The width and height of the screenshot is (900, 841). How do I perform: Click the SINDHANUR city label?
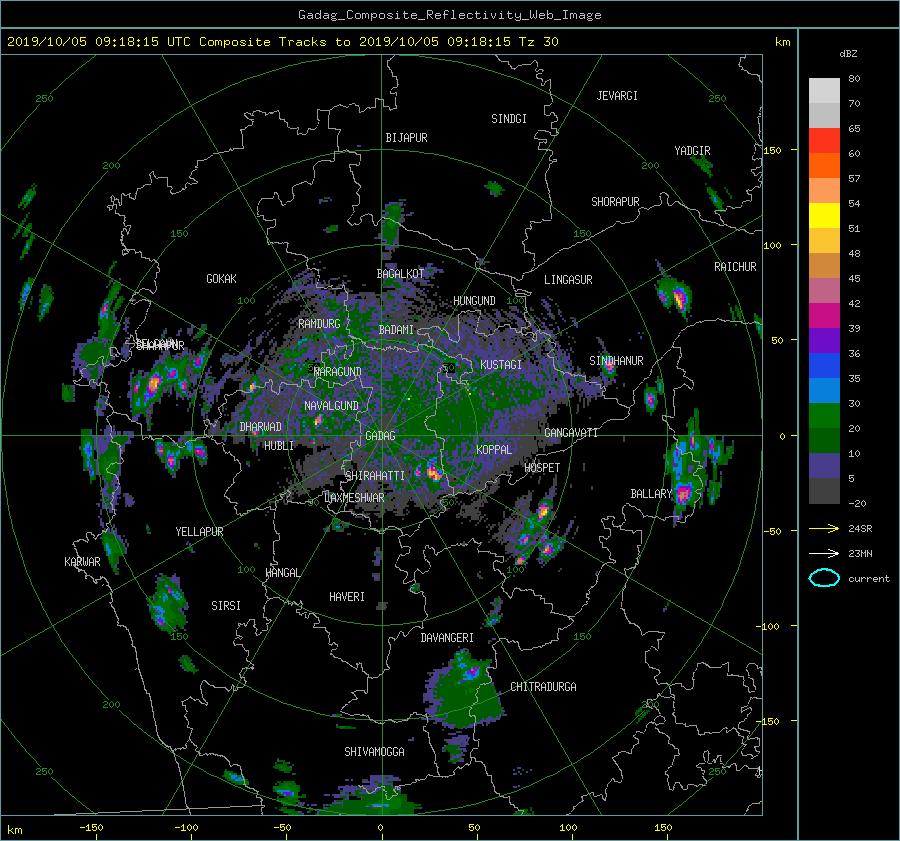[616, 361]
